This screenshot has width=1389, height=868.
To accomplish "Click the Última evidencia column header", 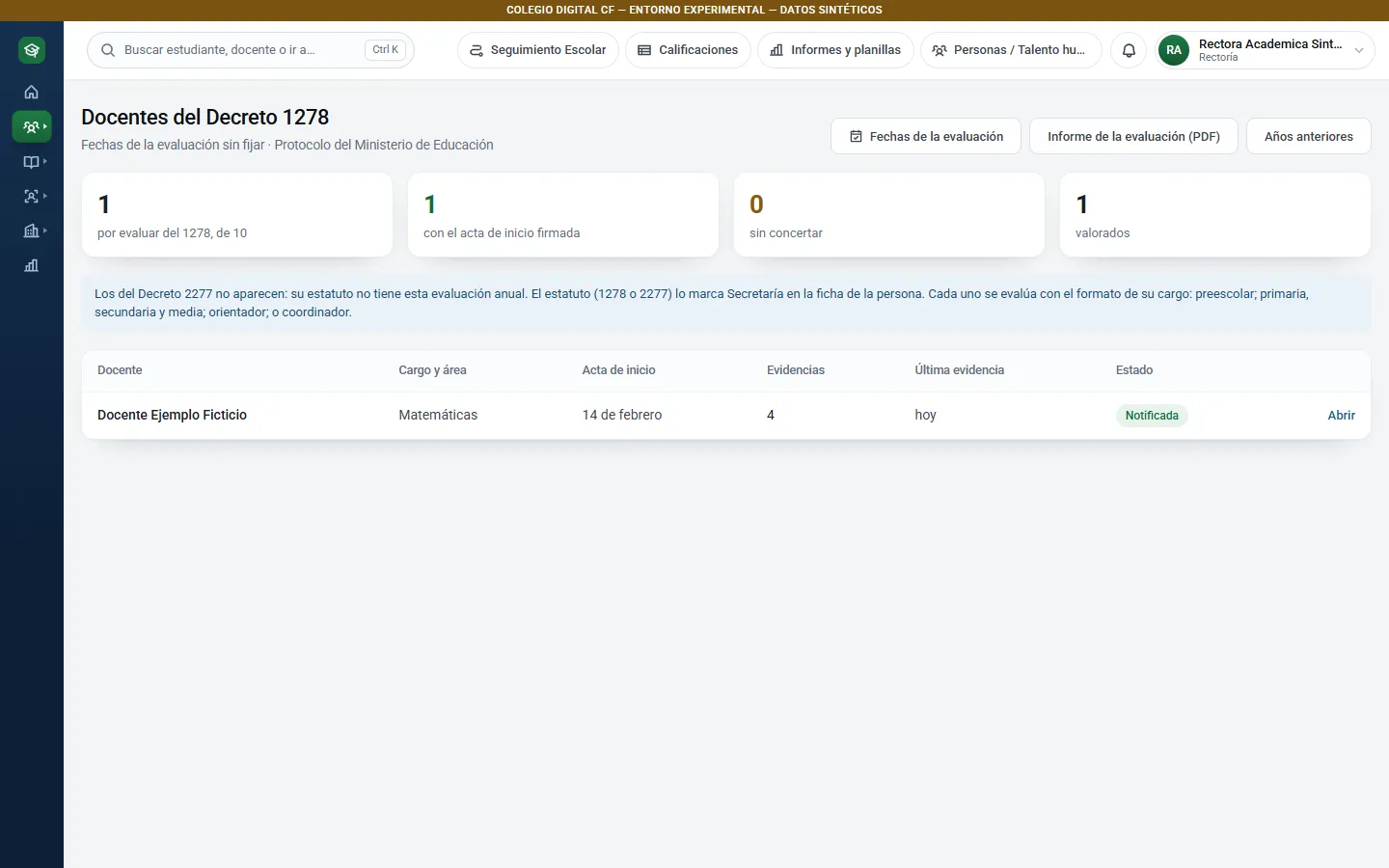I will (960, 370).
